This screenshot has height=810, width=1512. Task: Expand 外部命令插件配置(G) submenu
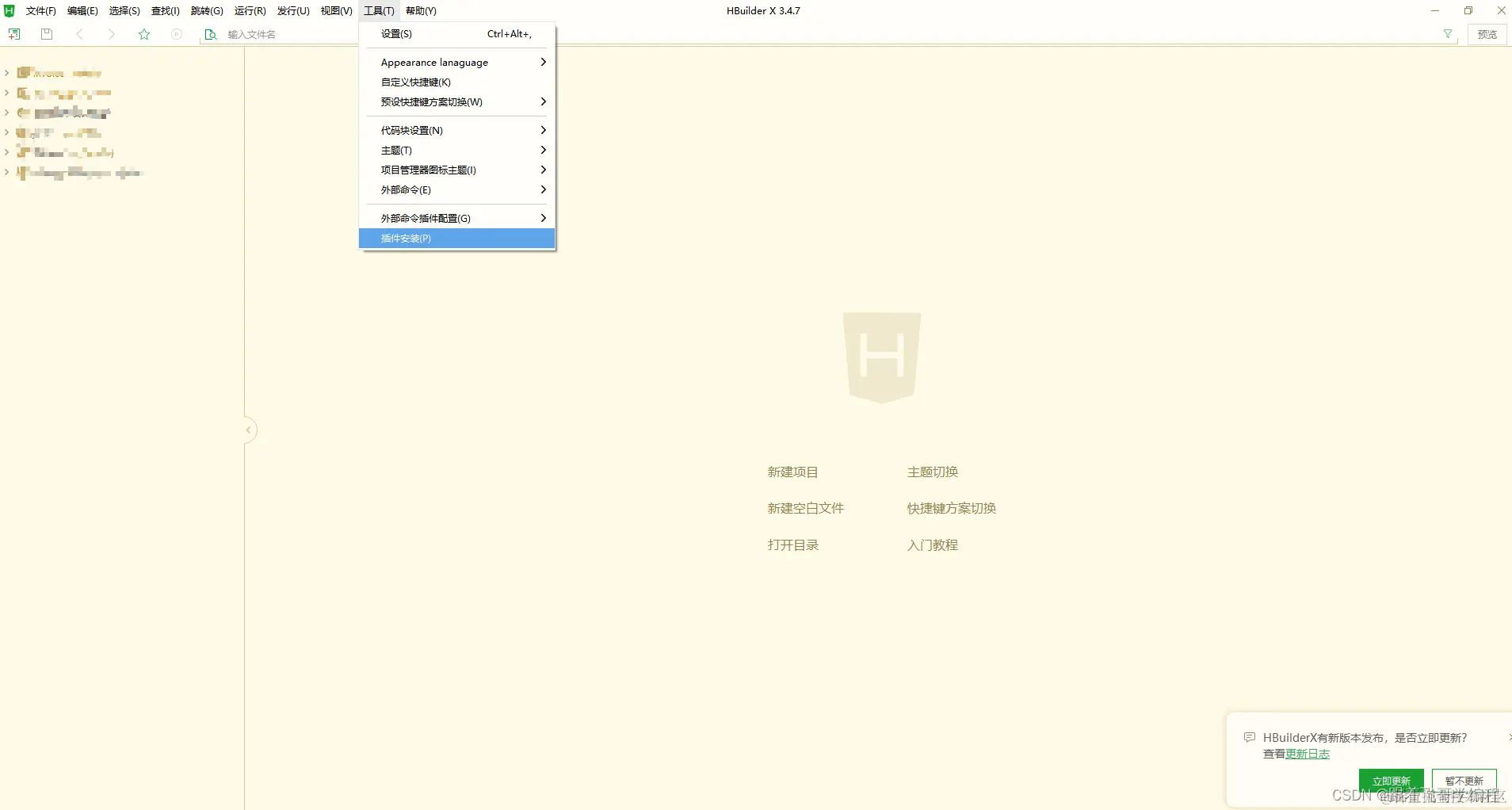pos(457,219)
